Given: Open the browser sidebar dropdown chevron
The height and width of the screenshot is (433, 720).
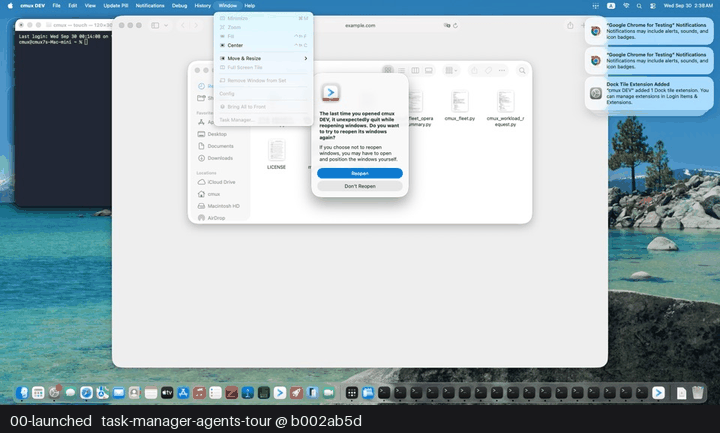Looking at the screenshot, I should [166, 25].
